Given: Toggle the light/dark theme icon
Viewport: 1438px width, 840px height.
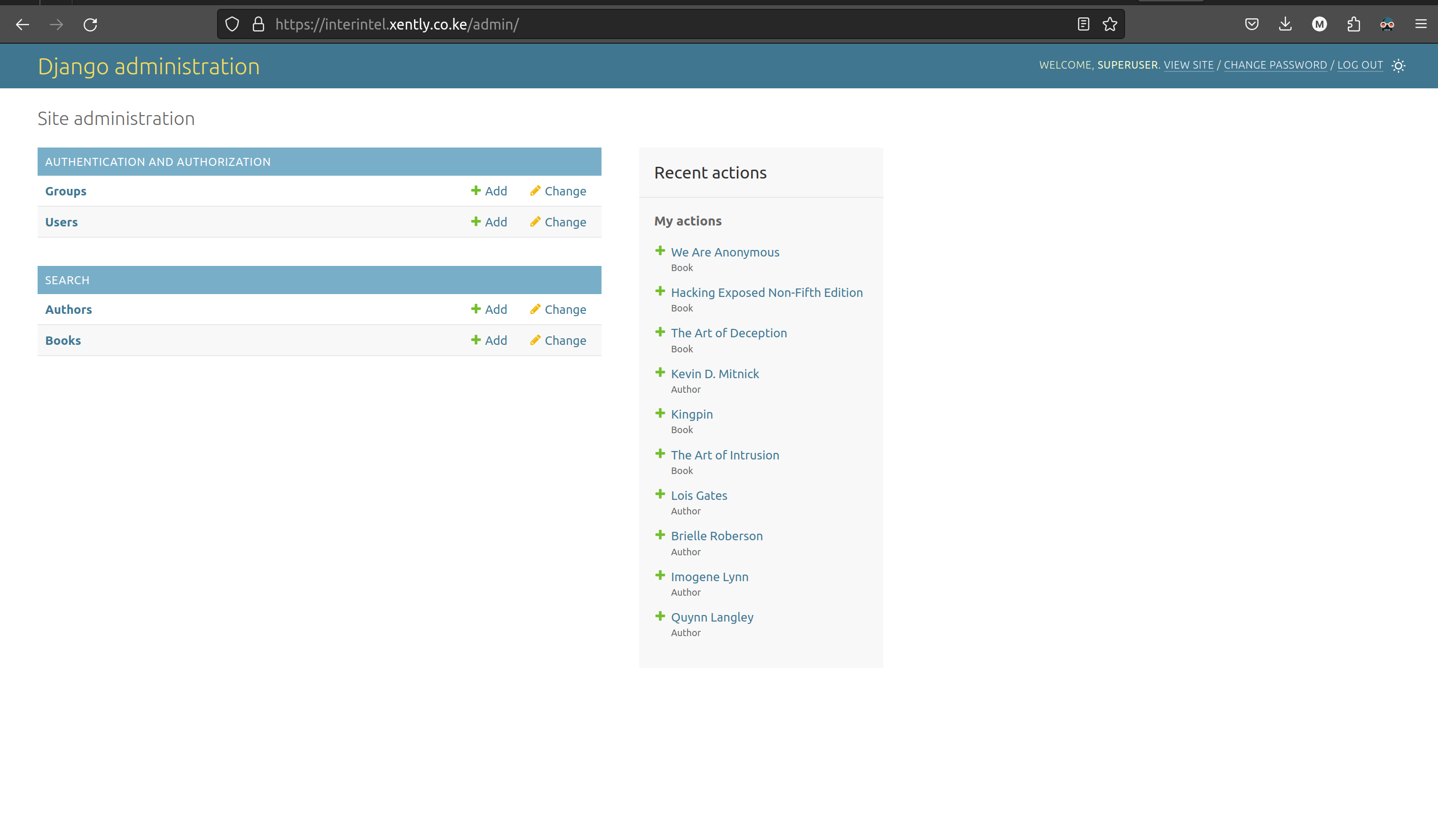Looking at the screenshot, I should tap(1398, 66).
